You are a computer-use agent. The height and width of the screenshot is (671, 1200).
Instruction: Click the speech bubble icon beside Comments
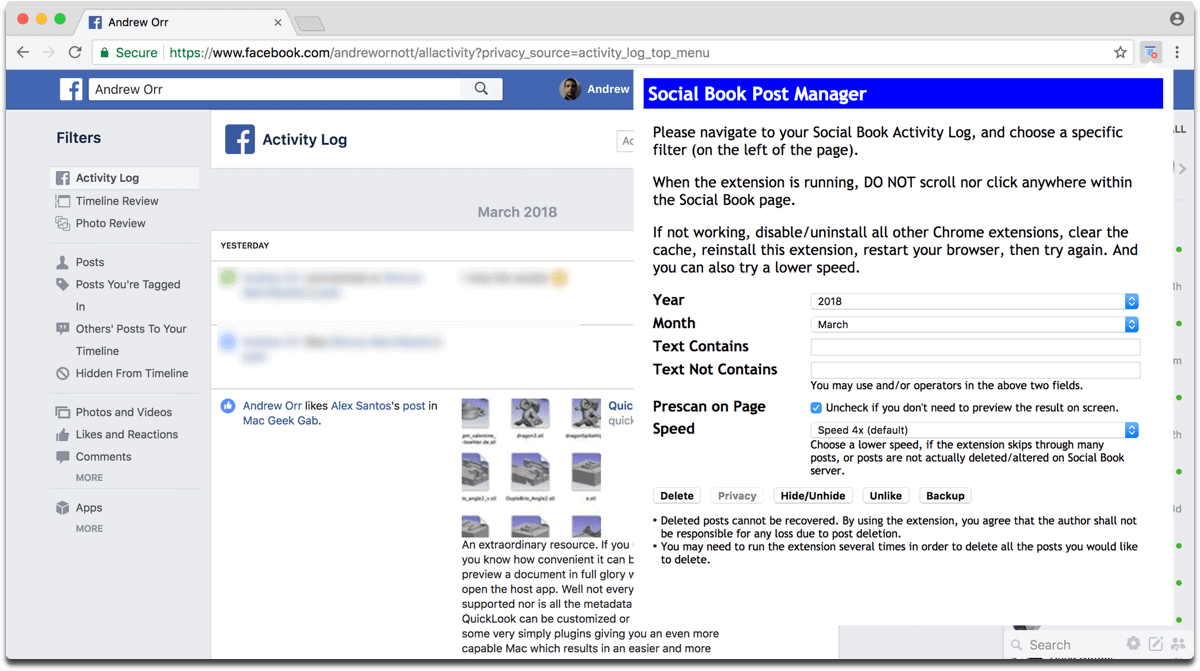click(62, 457)
